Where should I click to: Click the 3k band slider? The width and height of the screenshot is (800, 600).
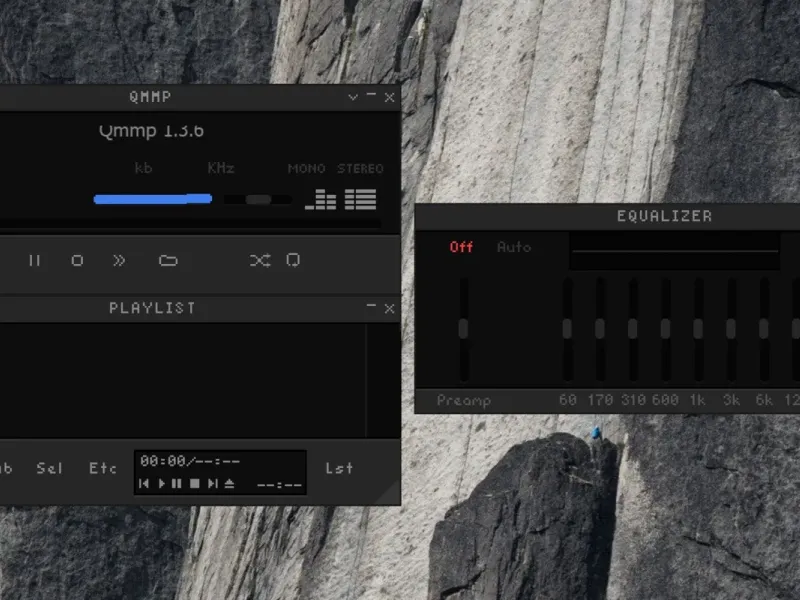click(x=731, y=329)
